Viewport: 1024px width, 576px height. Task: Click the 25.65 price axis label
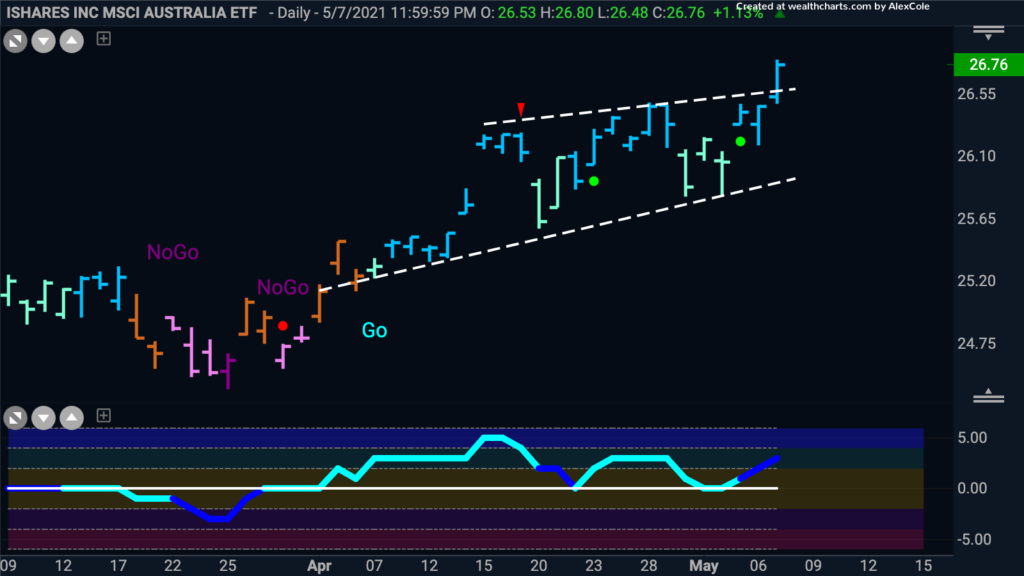(976, 219)
